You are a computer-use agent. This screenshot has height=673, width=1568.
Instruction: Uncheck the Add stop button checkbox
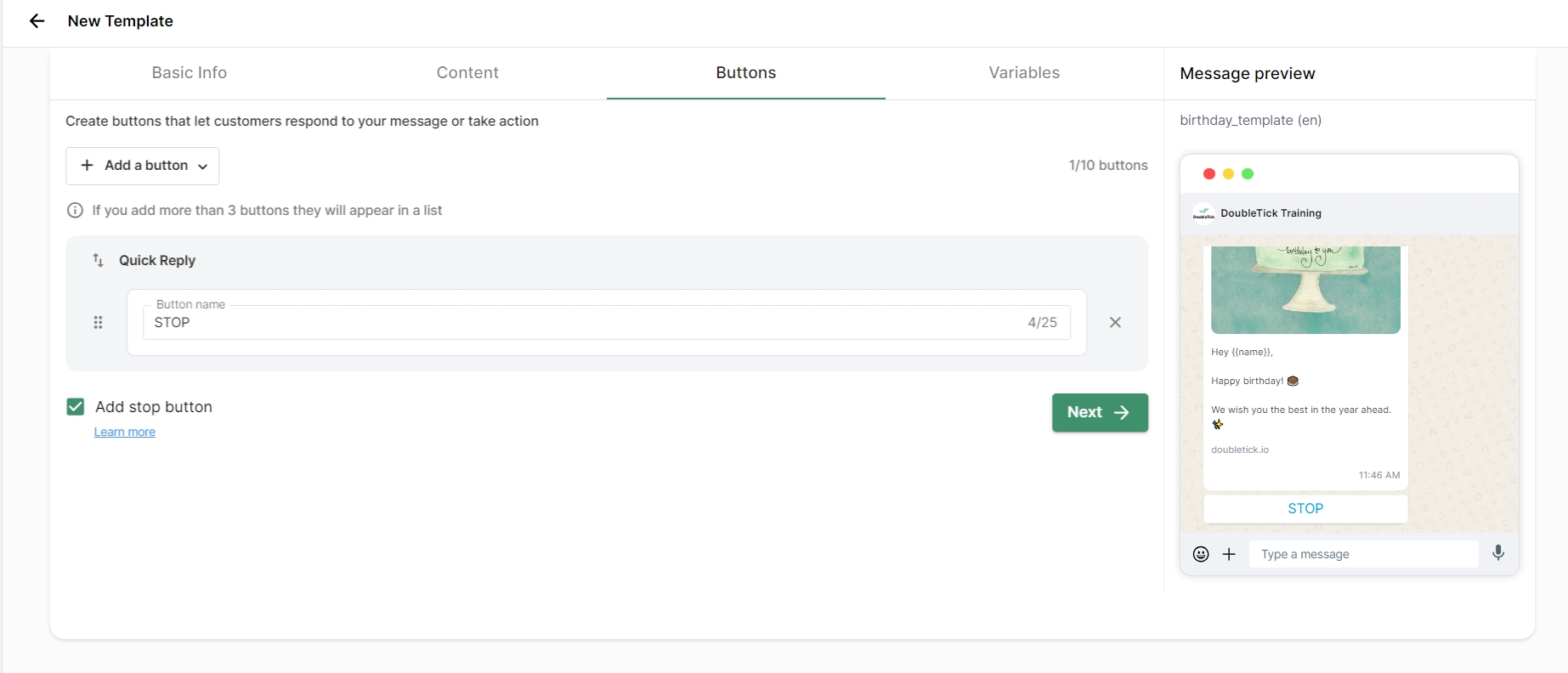pos(76,407)
